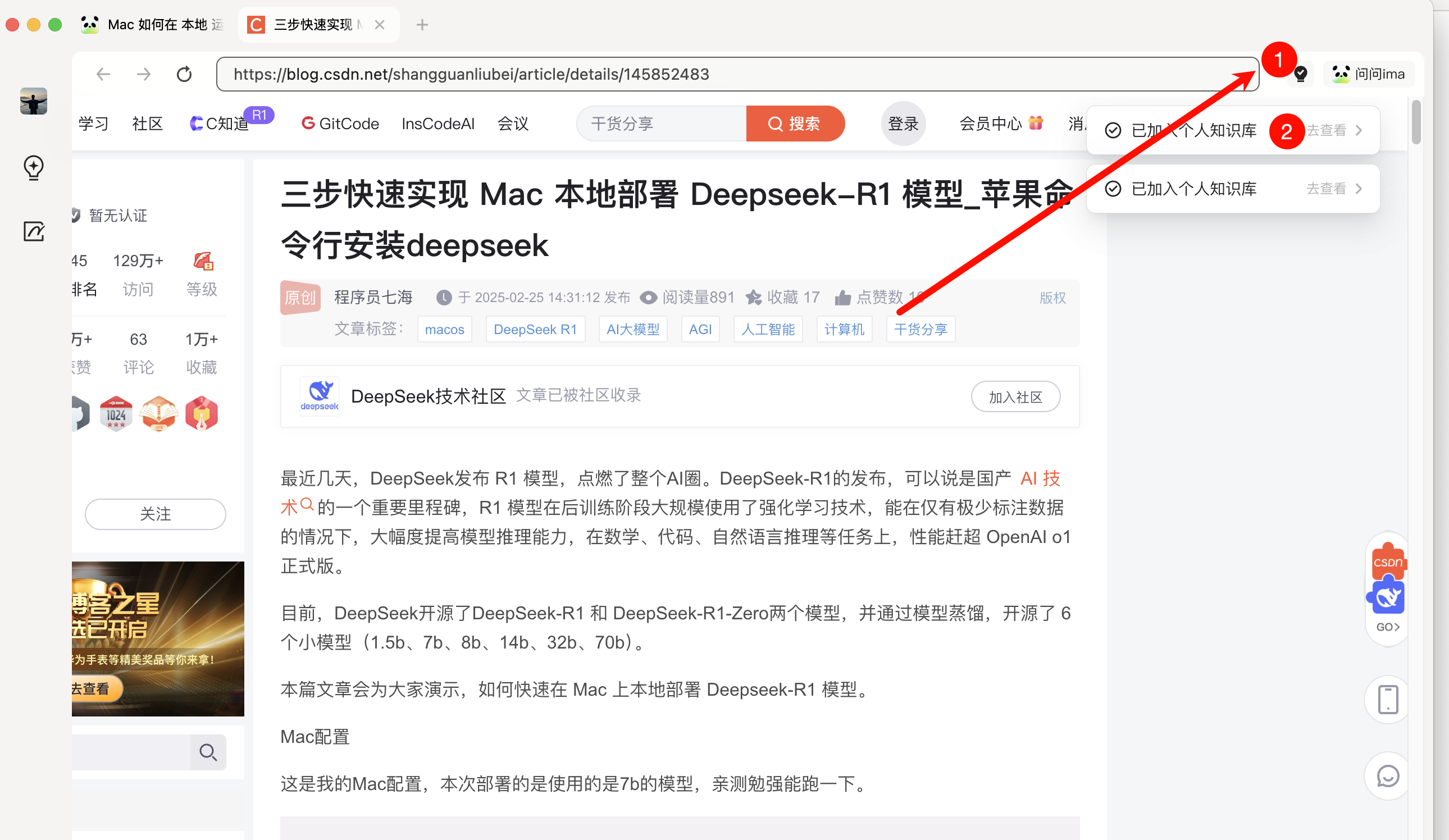The image size is (1449, 840).
Task: Click the user avatar in sidebar
Action: click(33, 101)
